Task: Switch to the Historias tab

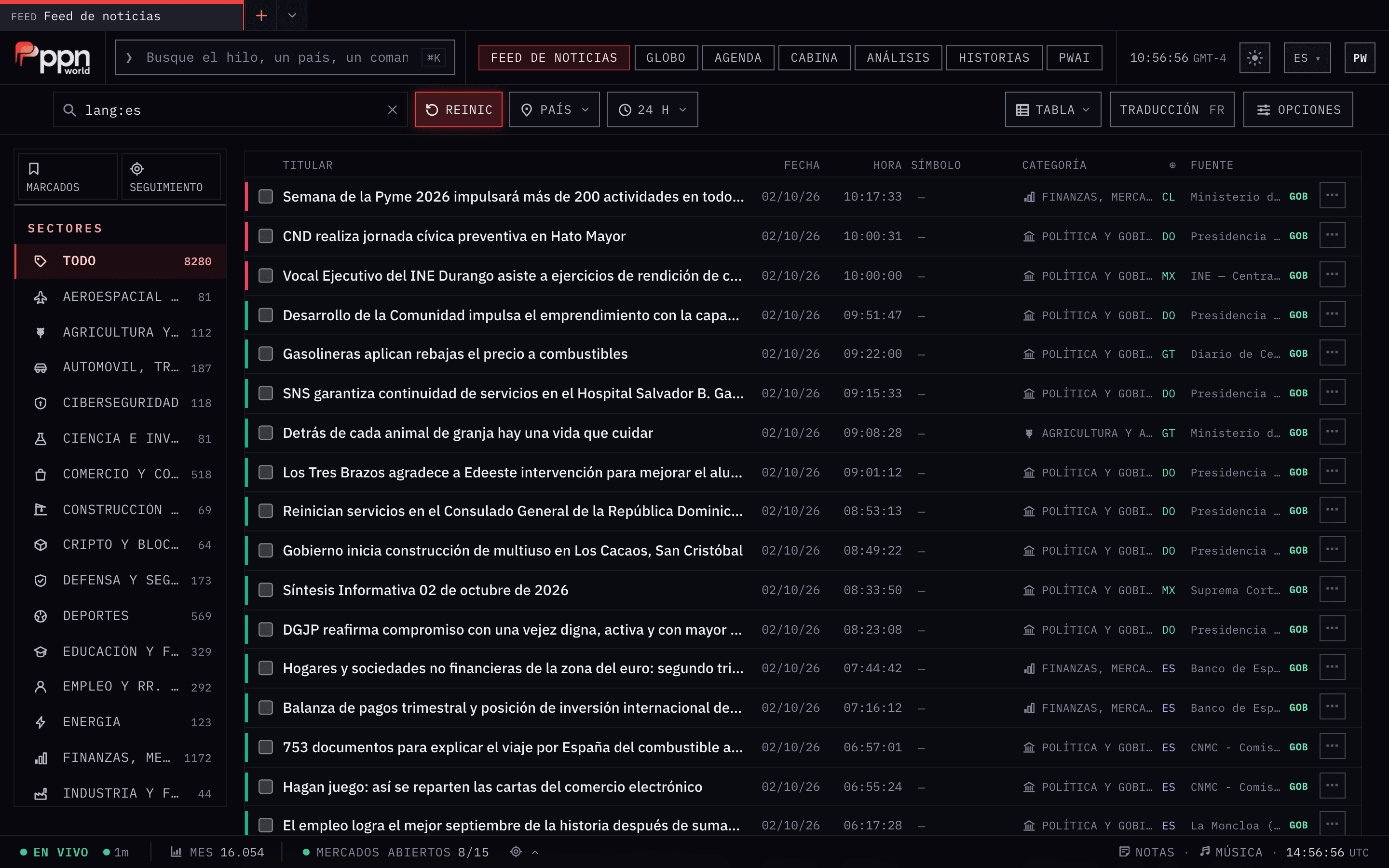Action: coord(994,58)
